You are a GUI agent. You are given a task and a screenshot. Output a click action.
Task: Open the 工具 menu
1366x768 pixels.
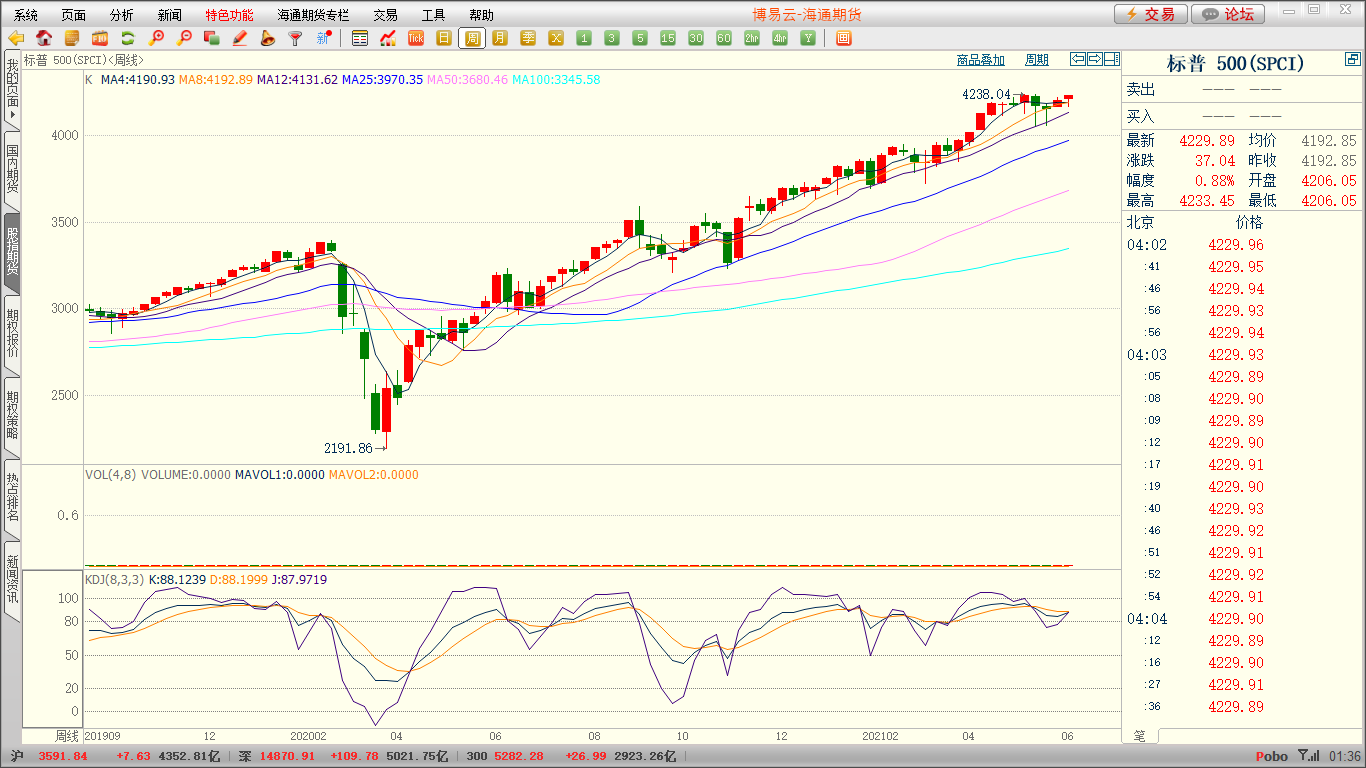(x=433, y=15)
